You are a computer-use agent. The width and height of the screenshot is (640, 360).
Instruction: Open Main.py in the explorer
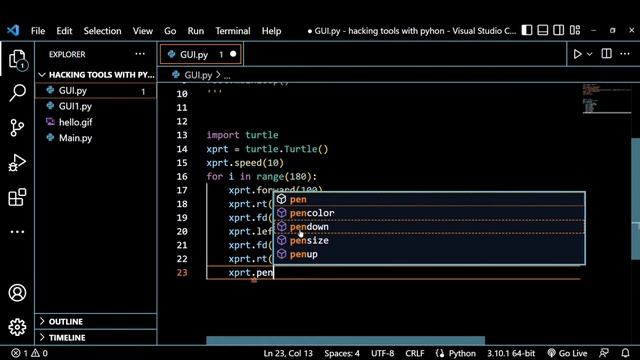(x=97, y=138)
